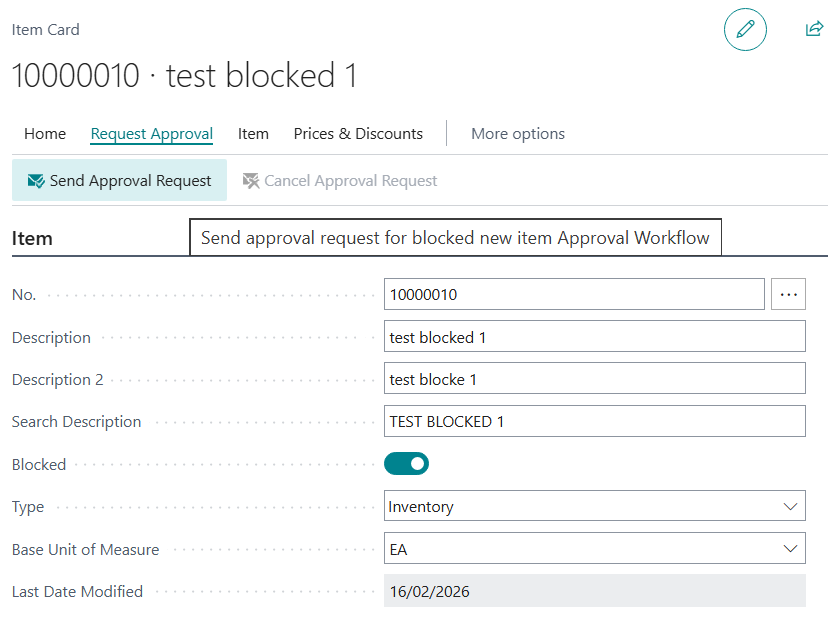Image resolution: width=828 pixels, height=623 pixels.
Task: Click the Description 2 input box
Action: pos(594,379)
